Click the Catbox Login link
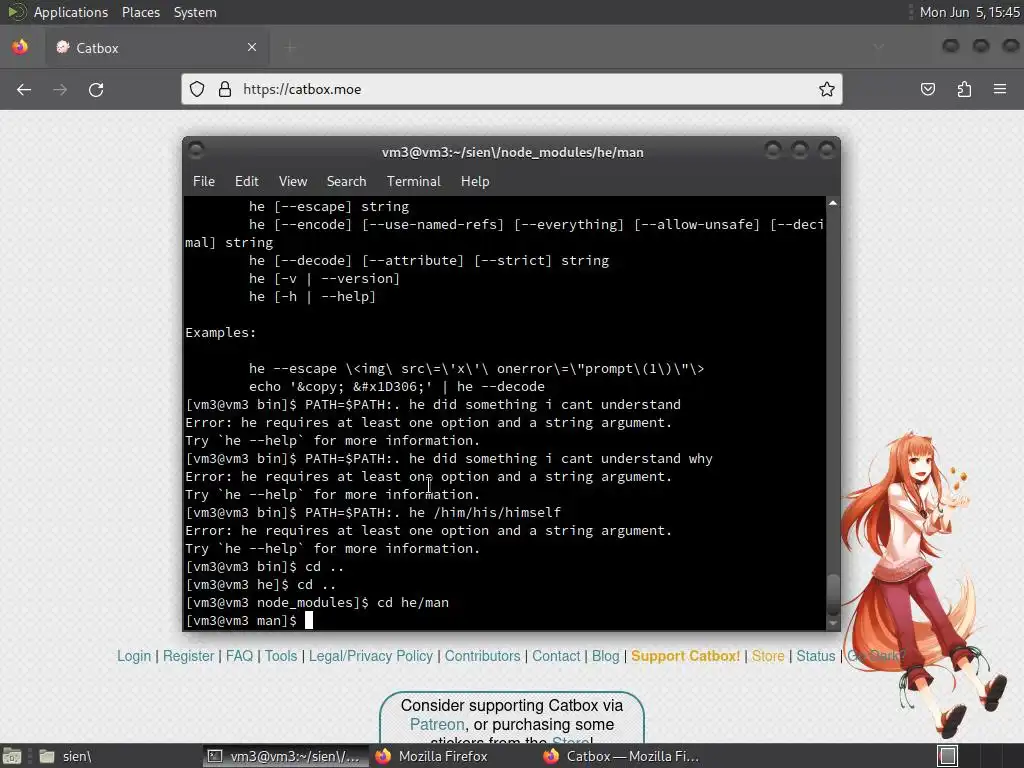1024x768 pixels. coord(134,656)
